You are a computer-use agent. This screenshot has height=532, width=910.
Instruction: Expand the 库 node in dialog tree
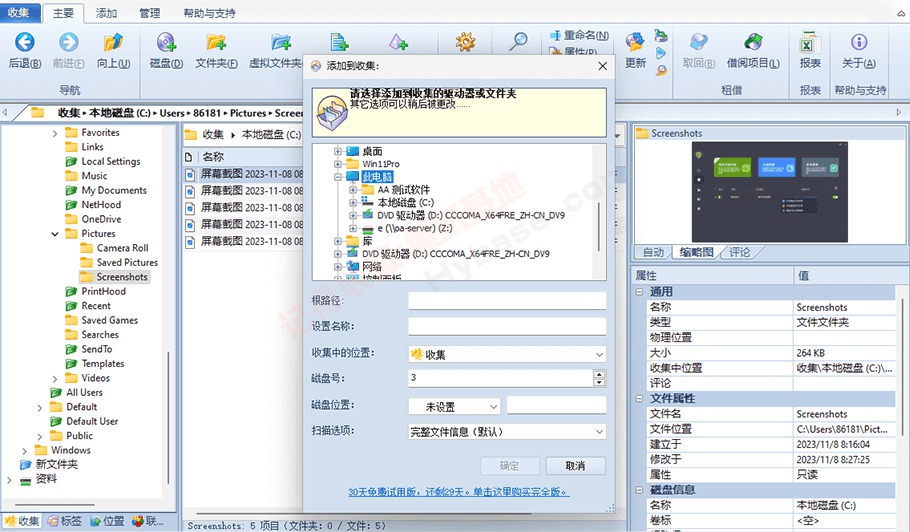338,241
